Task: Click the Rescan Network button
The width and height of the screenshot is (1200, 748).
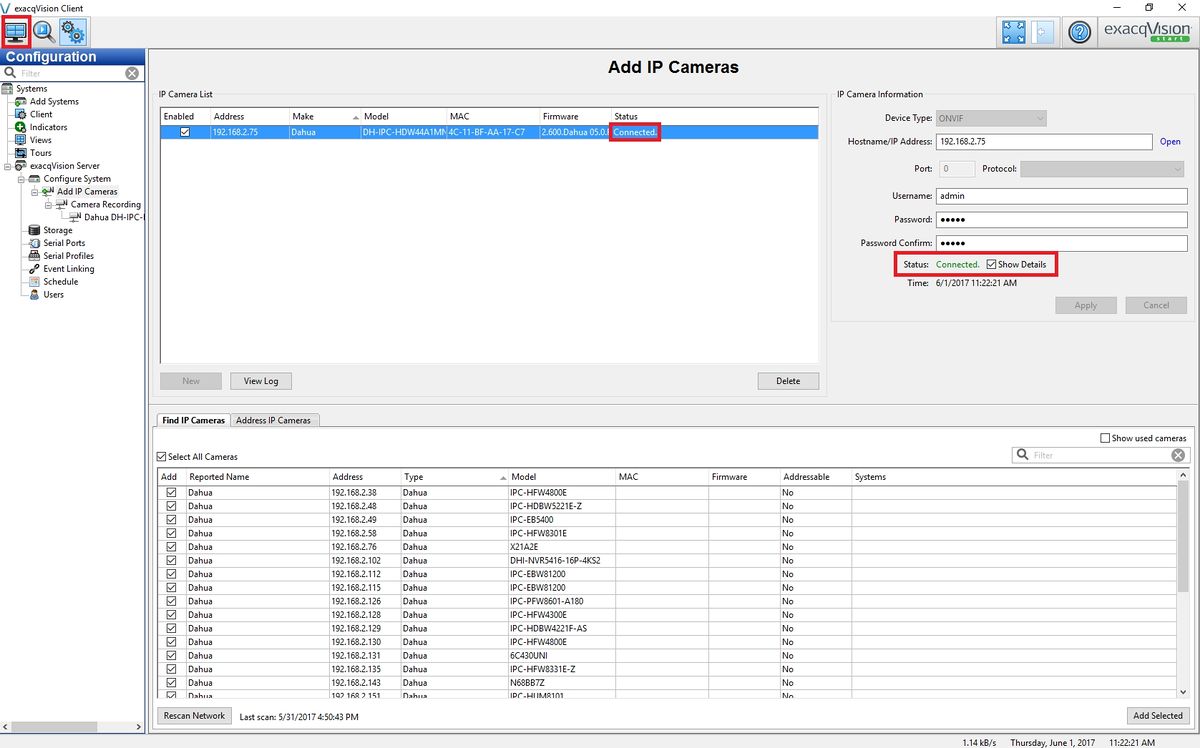Action: click(194, 716)
